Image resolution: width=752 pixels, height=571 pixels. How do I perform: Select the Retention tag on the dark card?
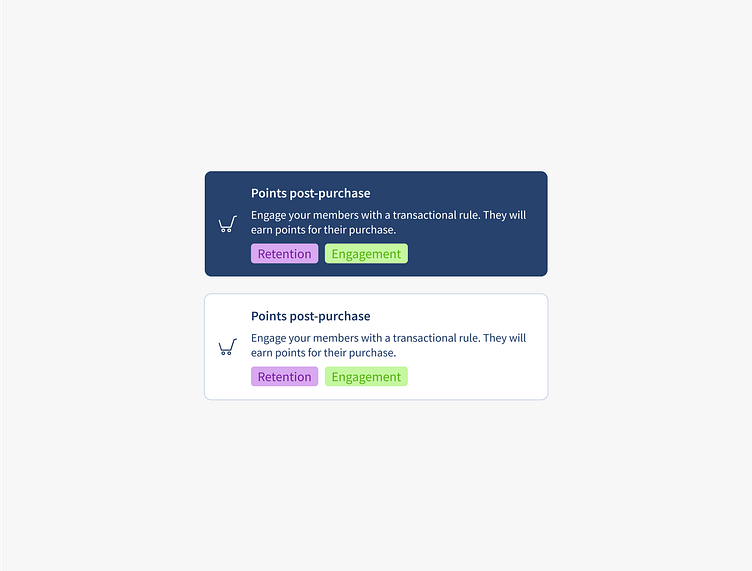point(284,254)
